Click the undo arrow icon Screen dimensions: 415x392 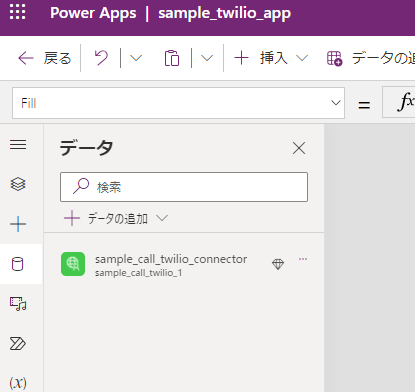coord(101,58)
